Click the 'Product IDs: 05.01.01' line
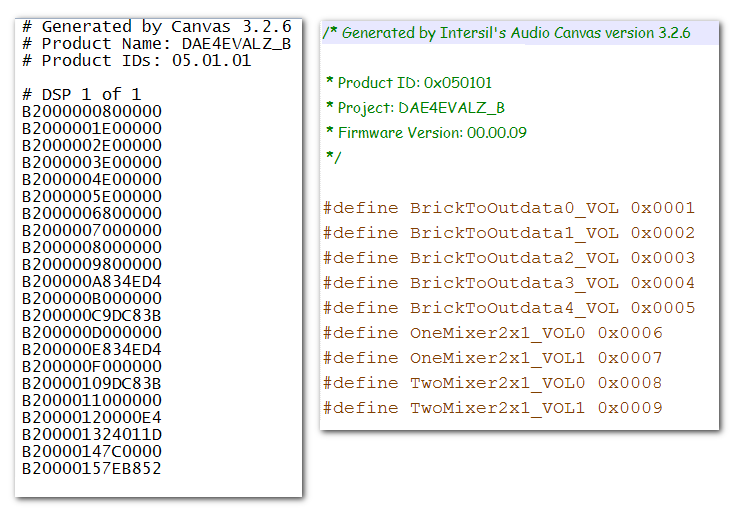 [136, 60]
